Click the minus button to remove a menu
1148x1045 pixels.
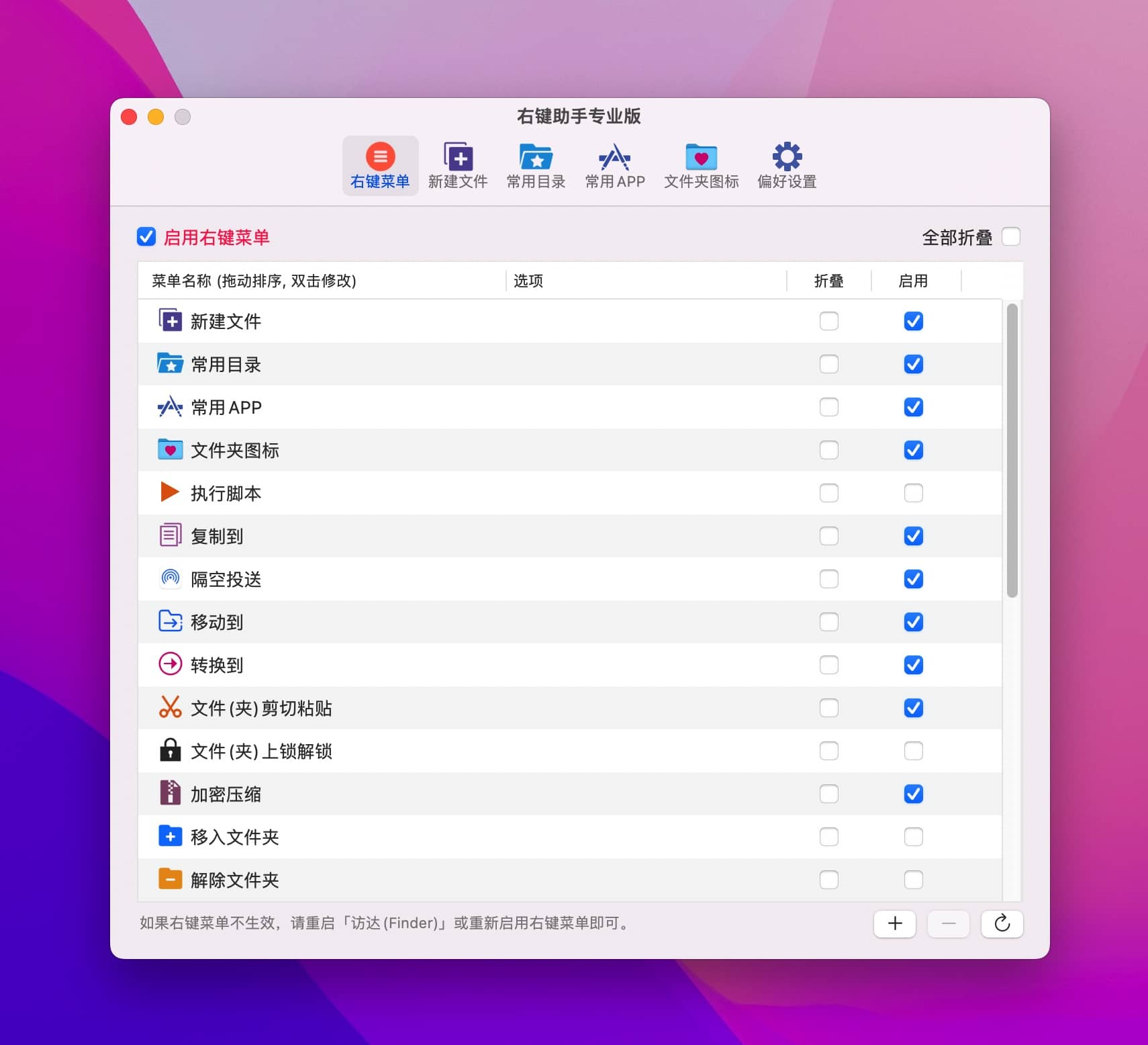click(948, 923)
